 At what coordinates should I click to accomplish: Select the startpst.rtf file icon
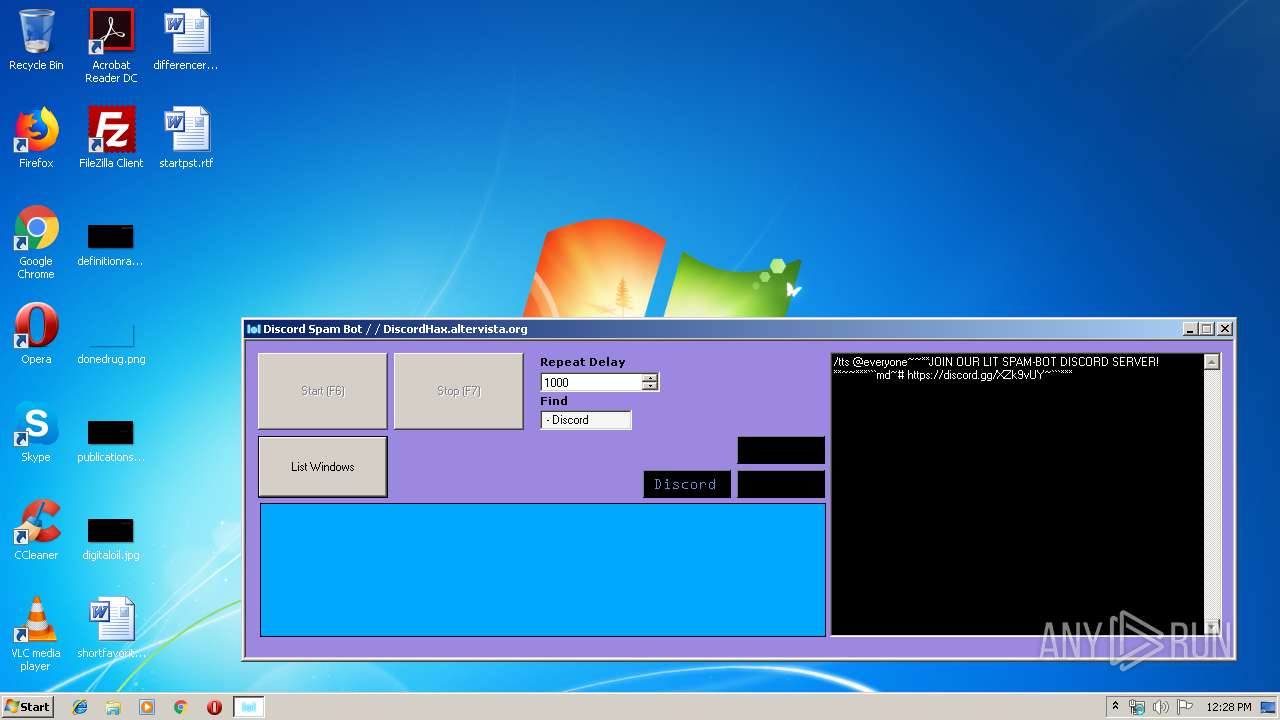click(186, 138)
